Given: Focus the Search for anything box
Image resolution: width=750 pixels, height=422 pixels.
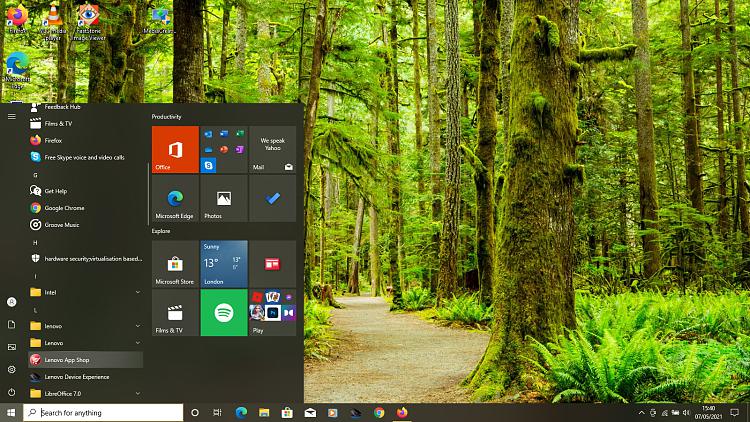Looking at the screenshot, I should point(103,412).
